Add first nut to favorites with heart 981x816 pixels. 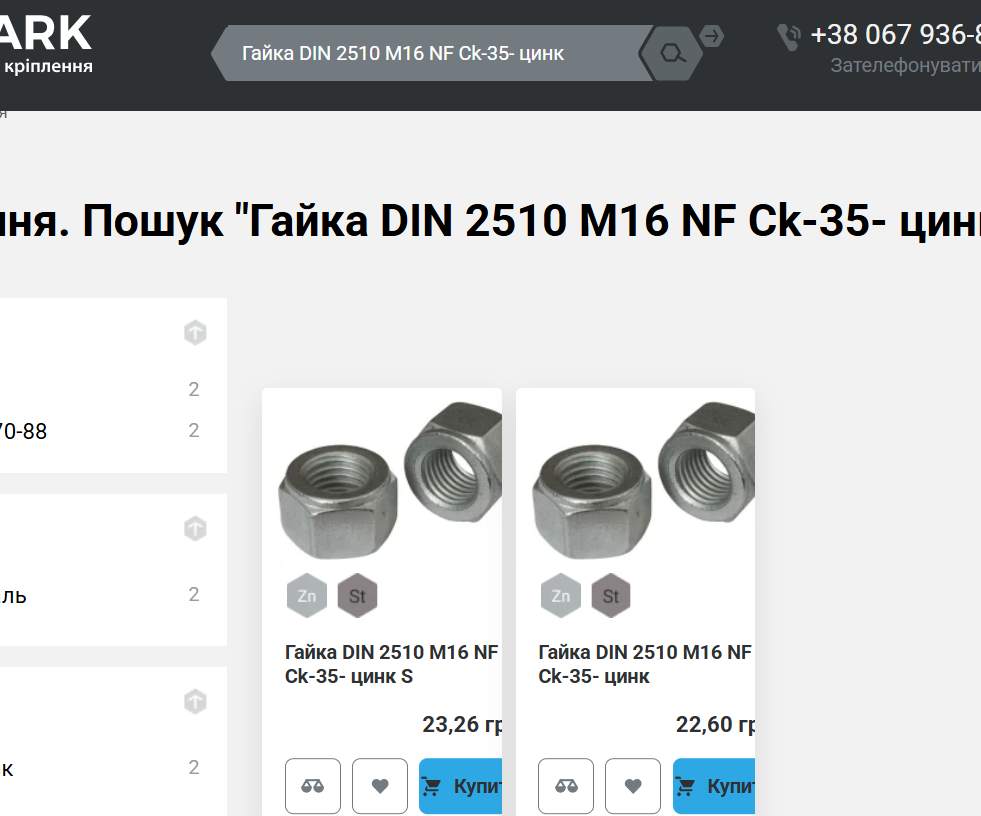(x=380, y=786)
